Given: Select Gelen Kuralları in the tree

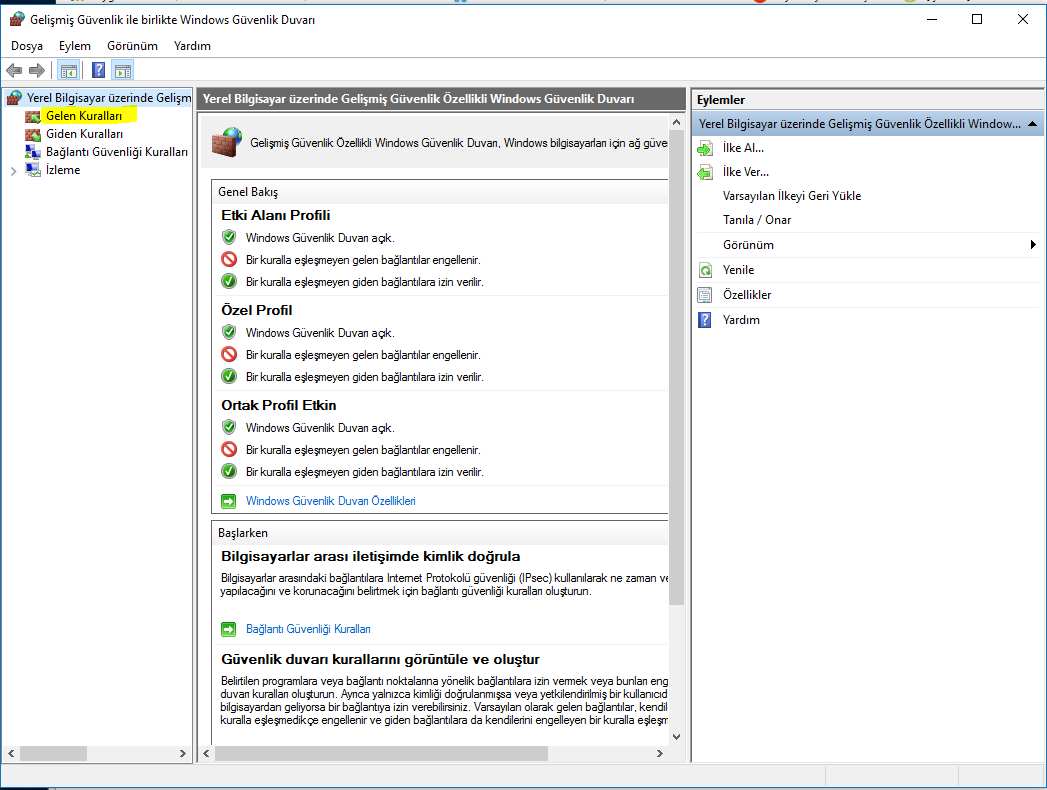Looking at the screenshot, I should point(84,116).
